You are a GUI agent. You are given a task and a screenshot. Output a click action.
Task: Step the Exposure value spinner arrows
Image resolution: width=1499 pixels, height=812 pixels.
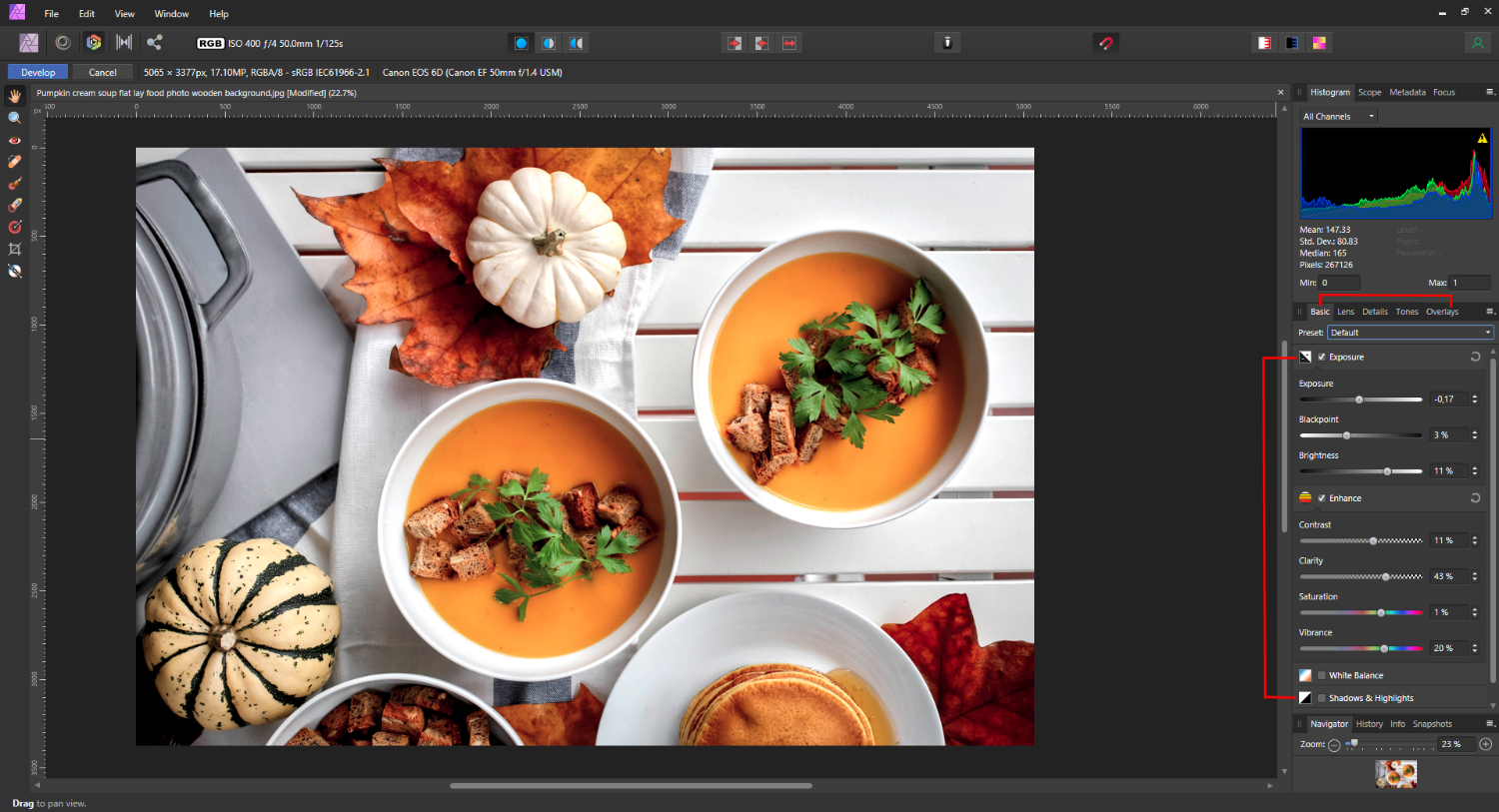[1474, 400]
